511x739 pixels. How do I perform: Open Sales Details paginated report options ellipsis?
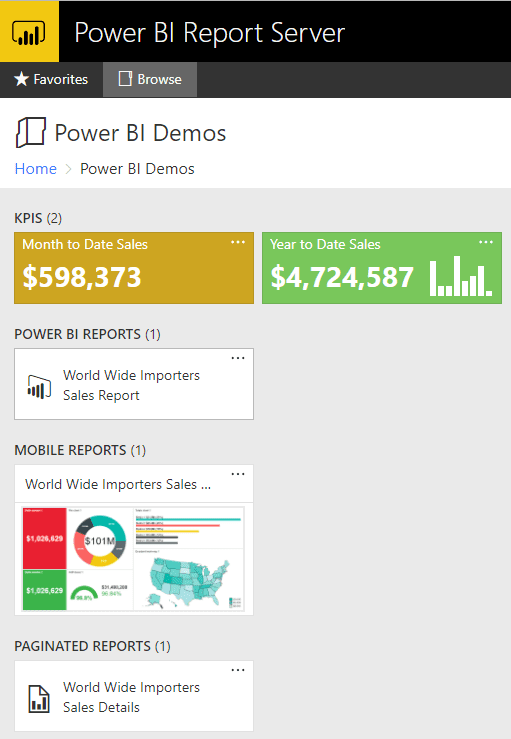(x=238, y=670)
